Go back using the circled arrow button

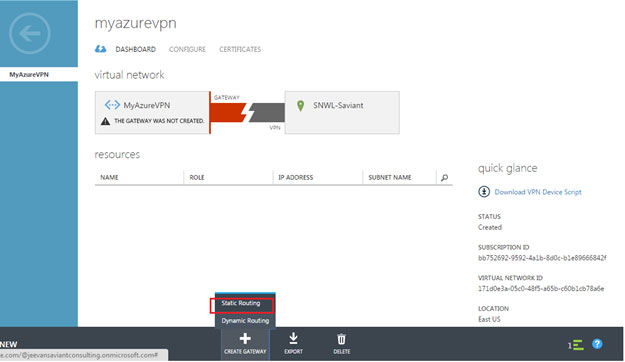click(30, 33)
